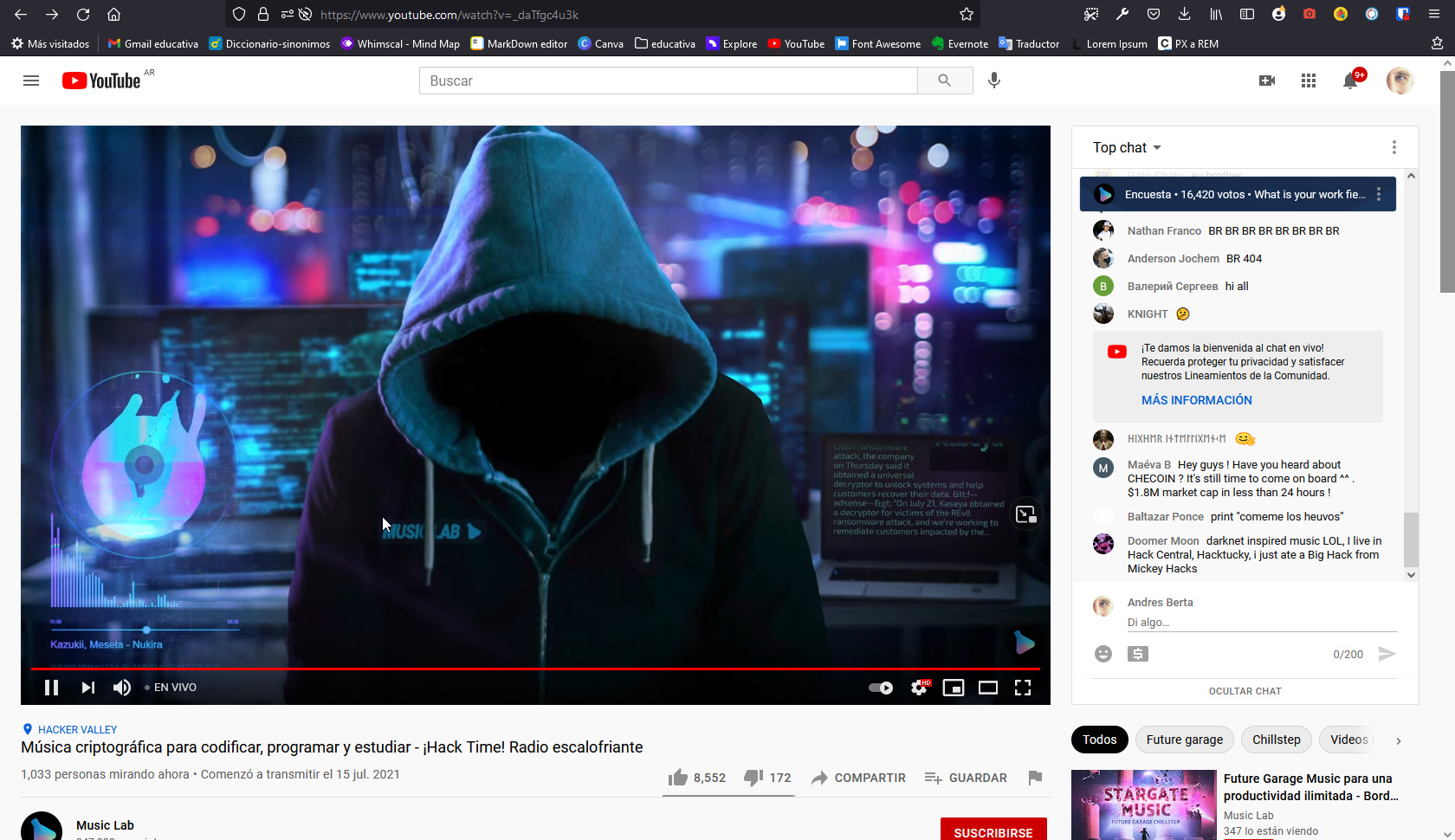Open the player corner expand icon

click(x=1025, y=514)
